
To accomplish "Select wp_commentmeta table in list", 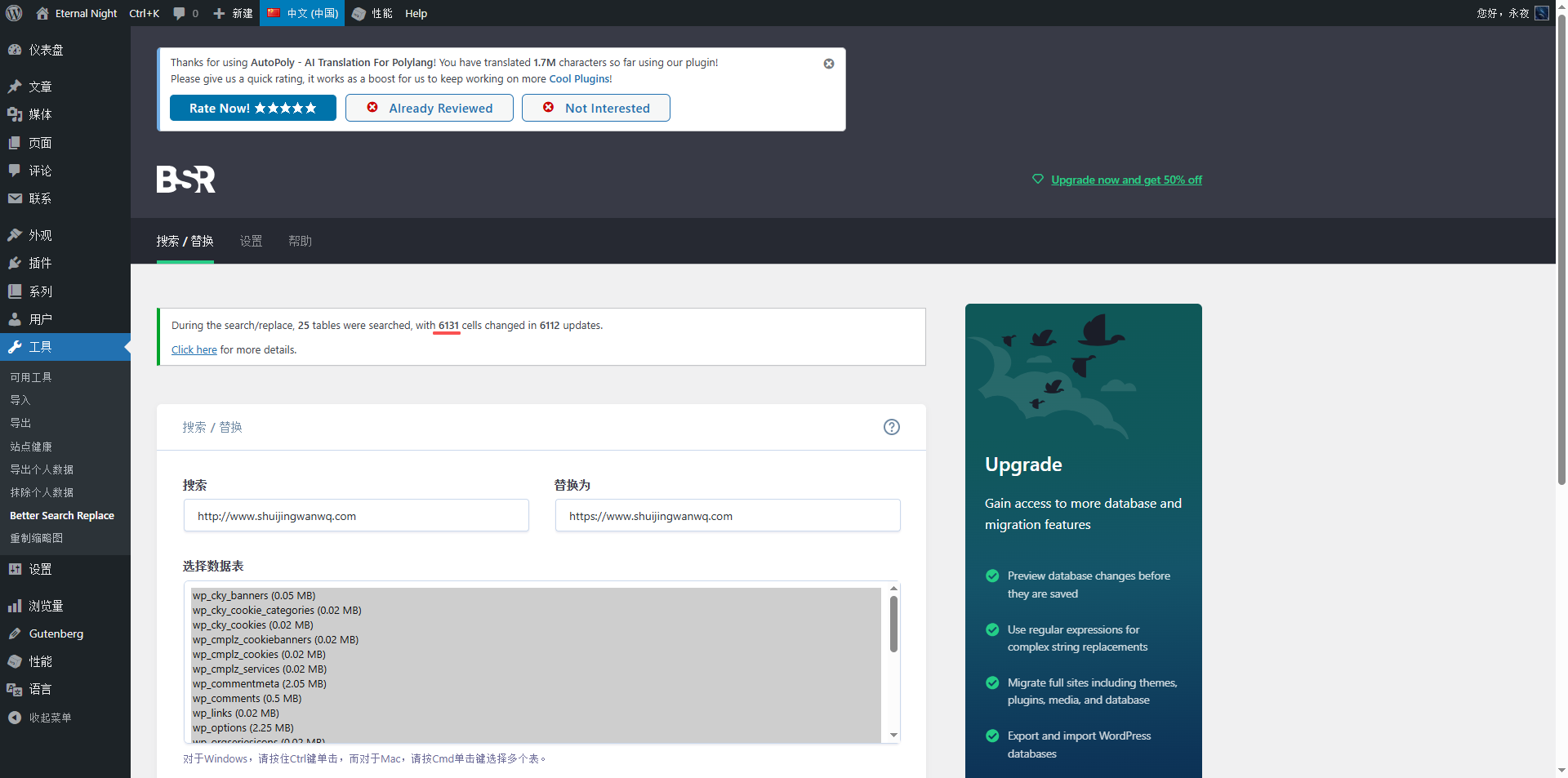I will pos(536,683).
